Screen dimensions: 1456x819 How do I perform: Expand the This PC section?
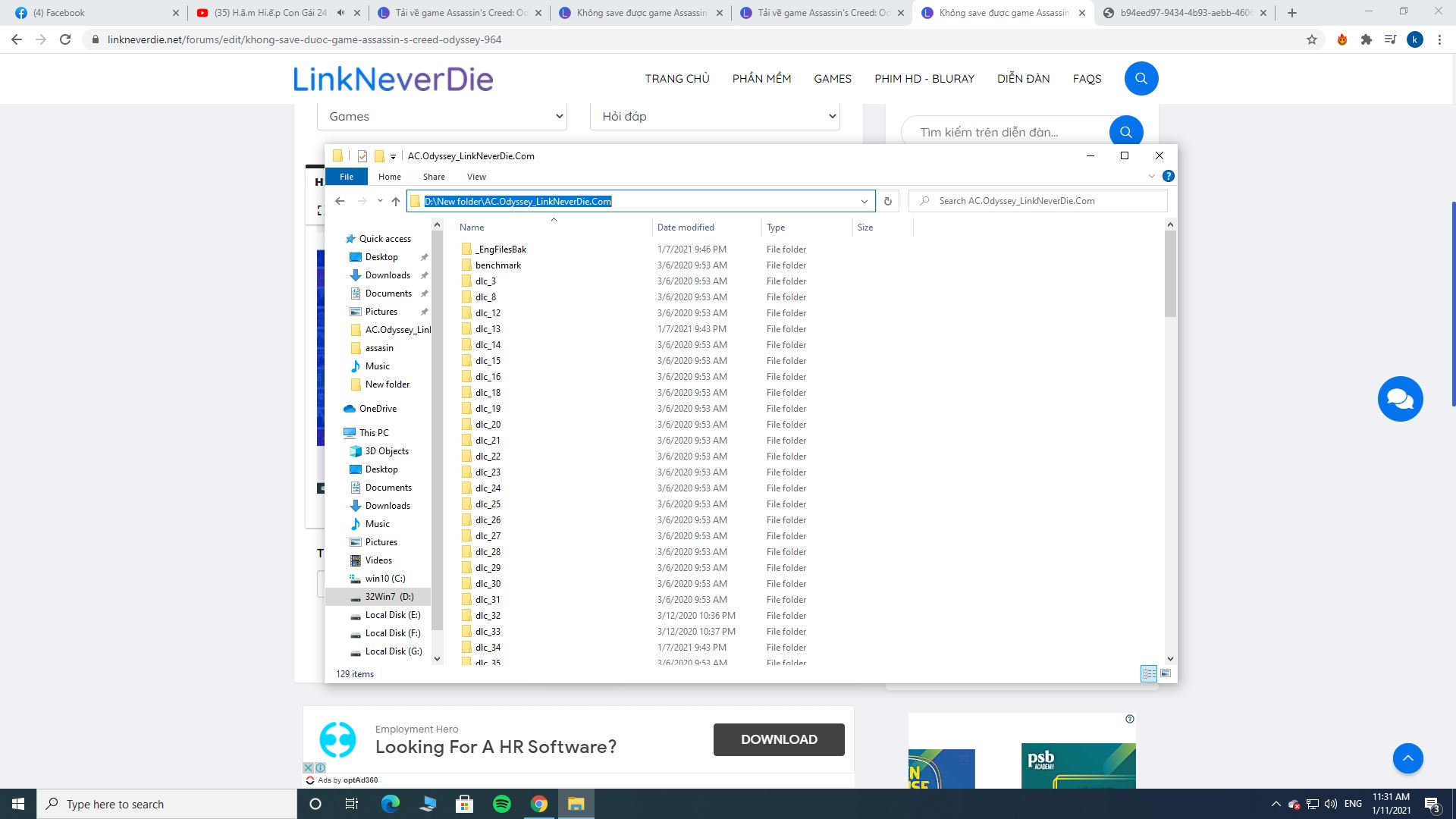(x=338, y=432)
